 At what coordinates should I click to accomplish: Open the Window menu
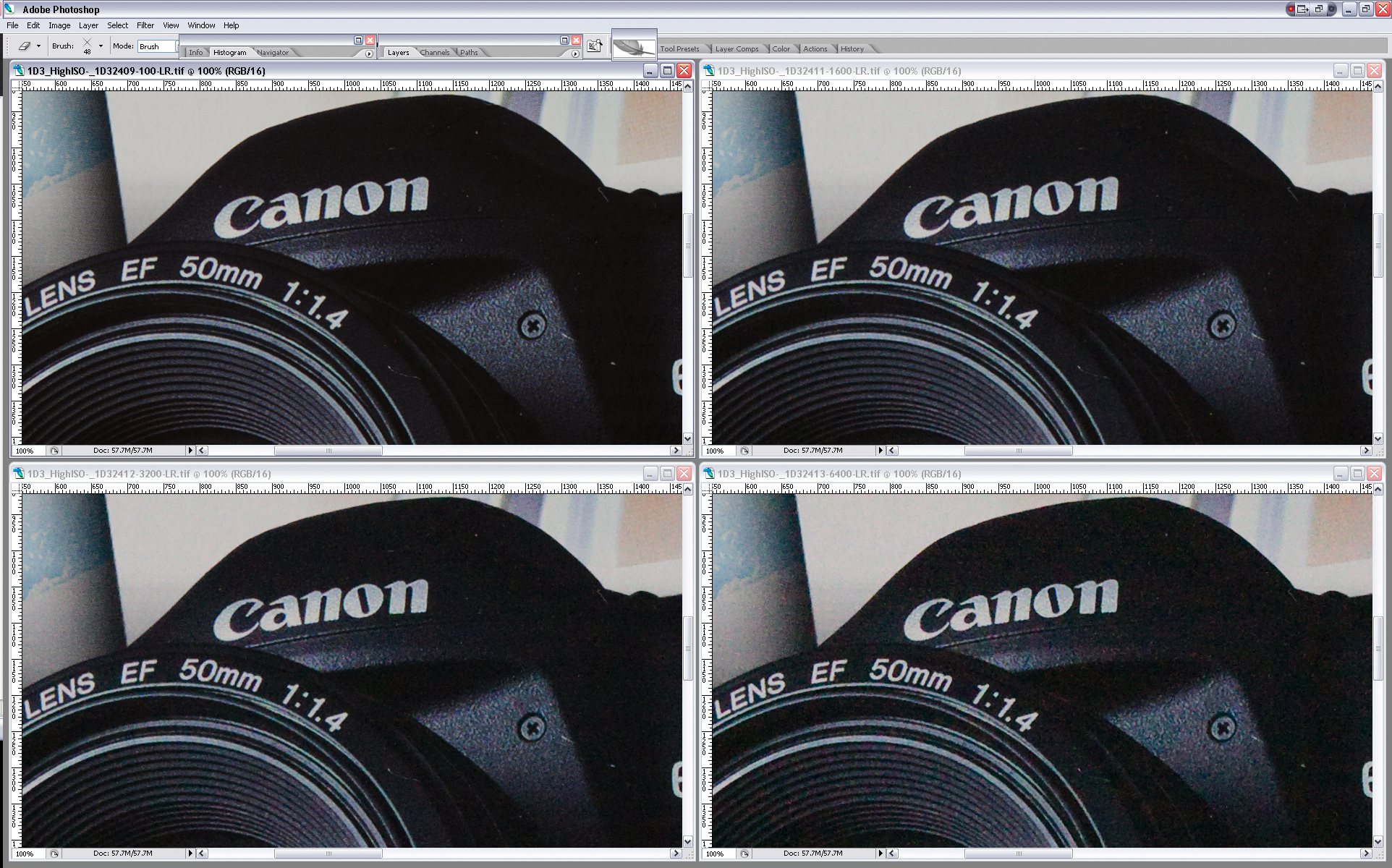tap(201, 25)
